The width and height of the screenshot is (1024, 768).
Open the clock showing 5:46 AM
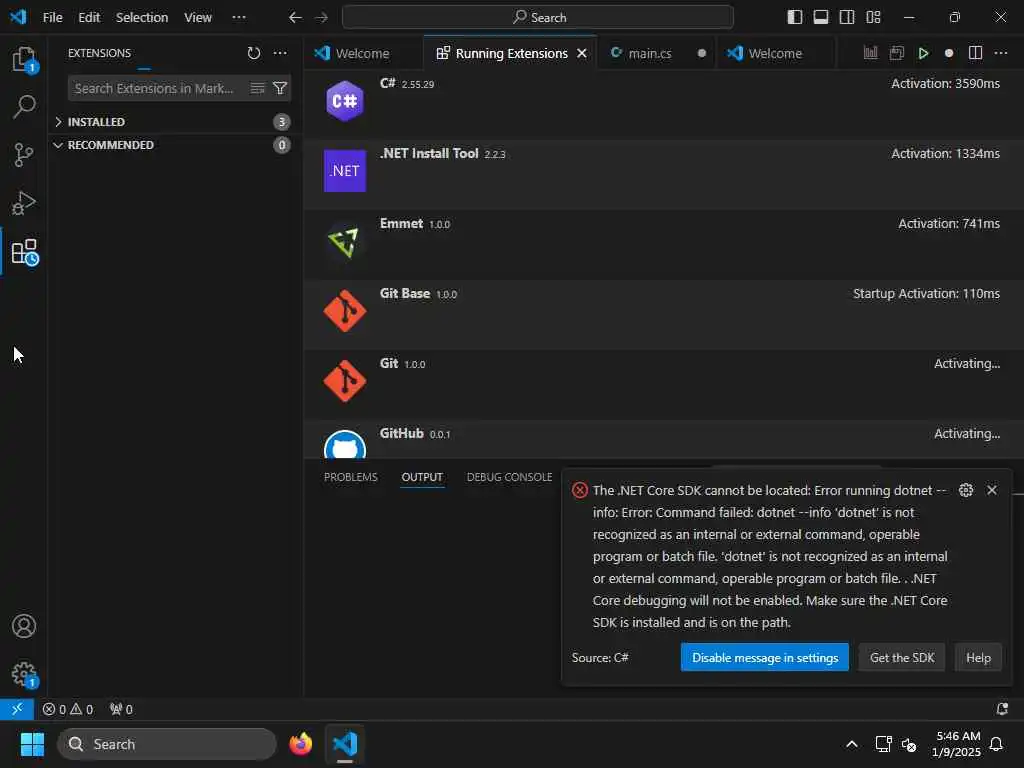956,744
